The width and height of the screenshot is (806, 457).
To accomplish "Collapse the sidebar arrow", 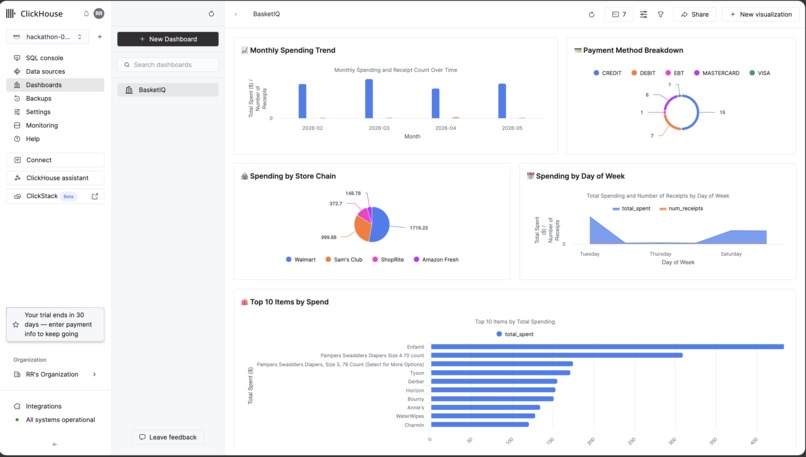I will click(55, 444).
